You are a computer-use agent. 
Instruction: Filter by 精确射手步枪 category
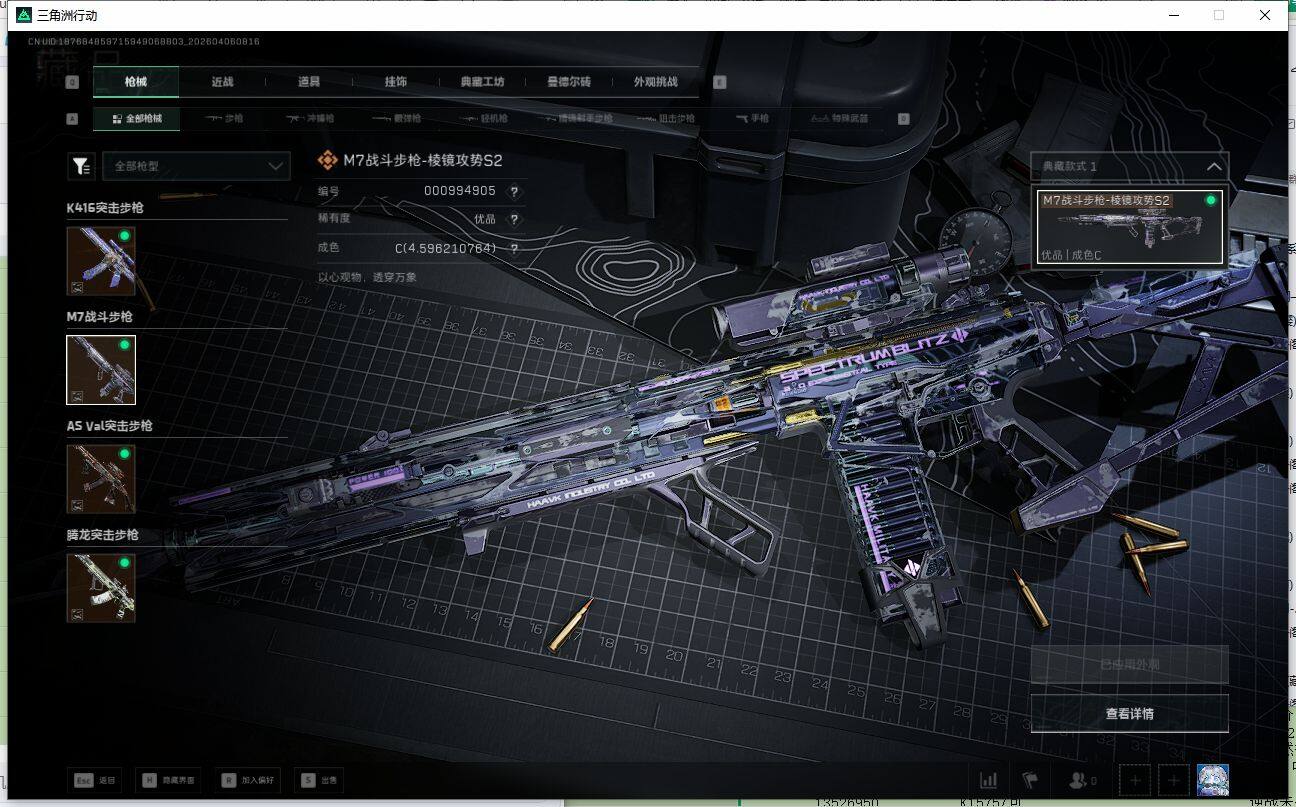coord(579,119)
